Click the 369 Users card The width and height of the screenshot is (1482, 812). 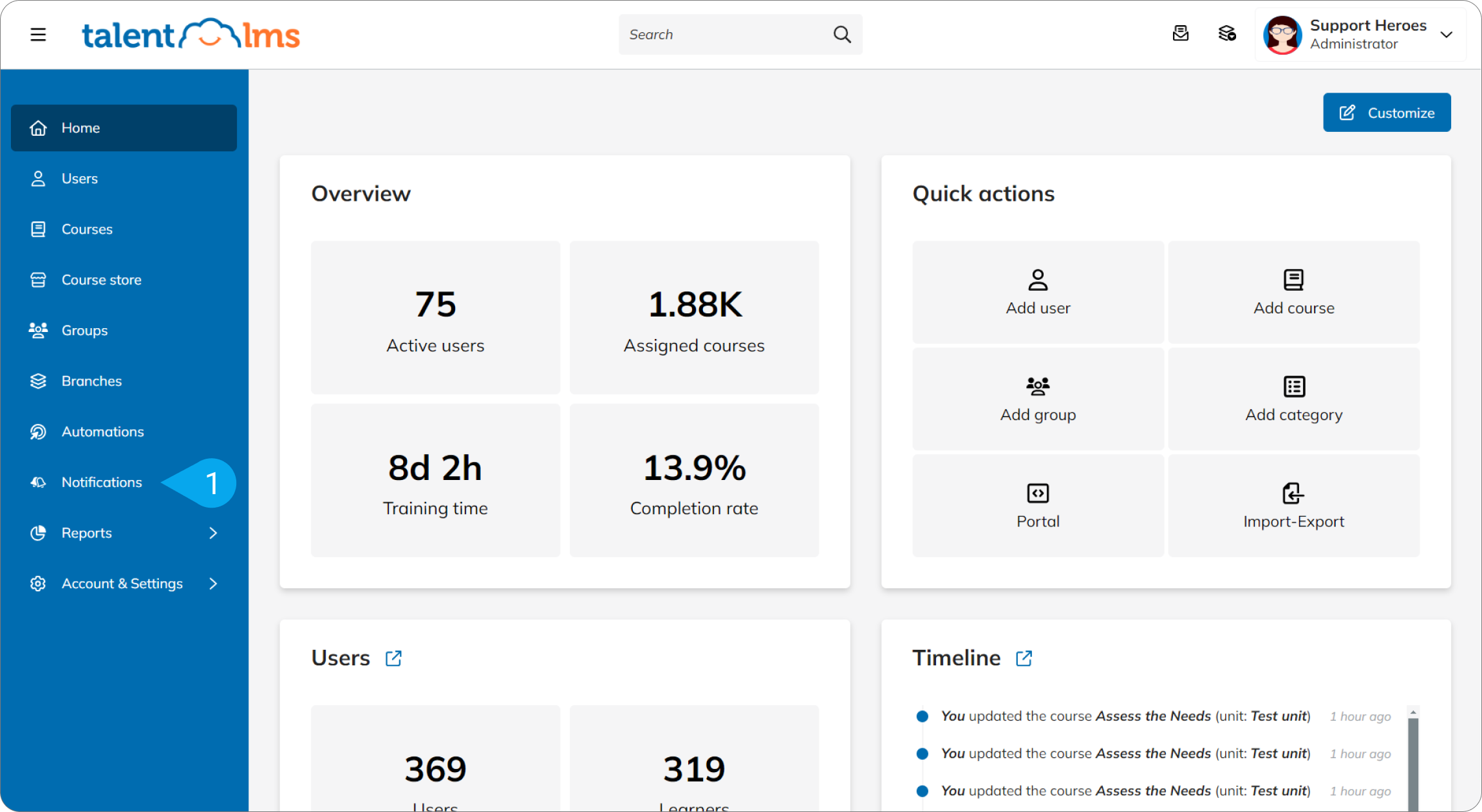[x=435, y=758]
